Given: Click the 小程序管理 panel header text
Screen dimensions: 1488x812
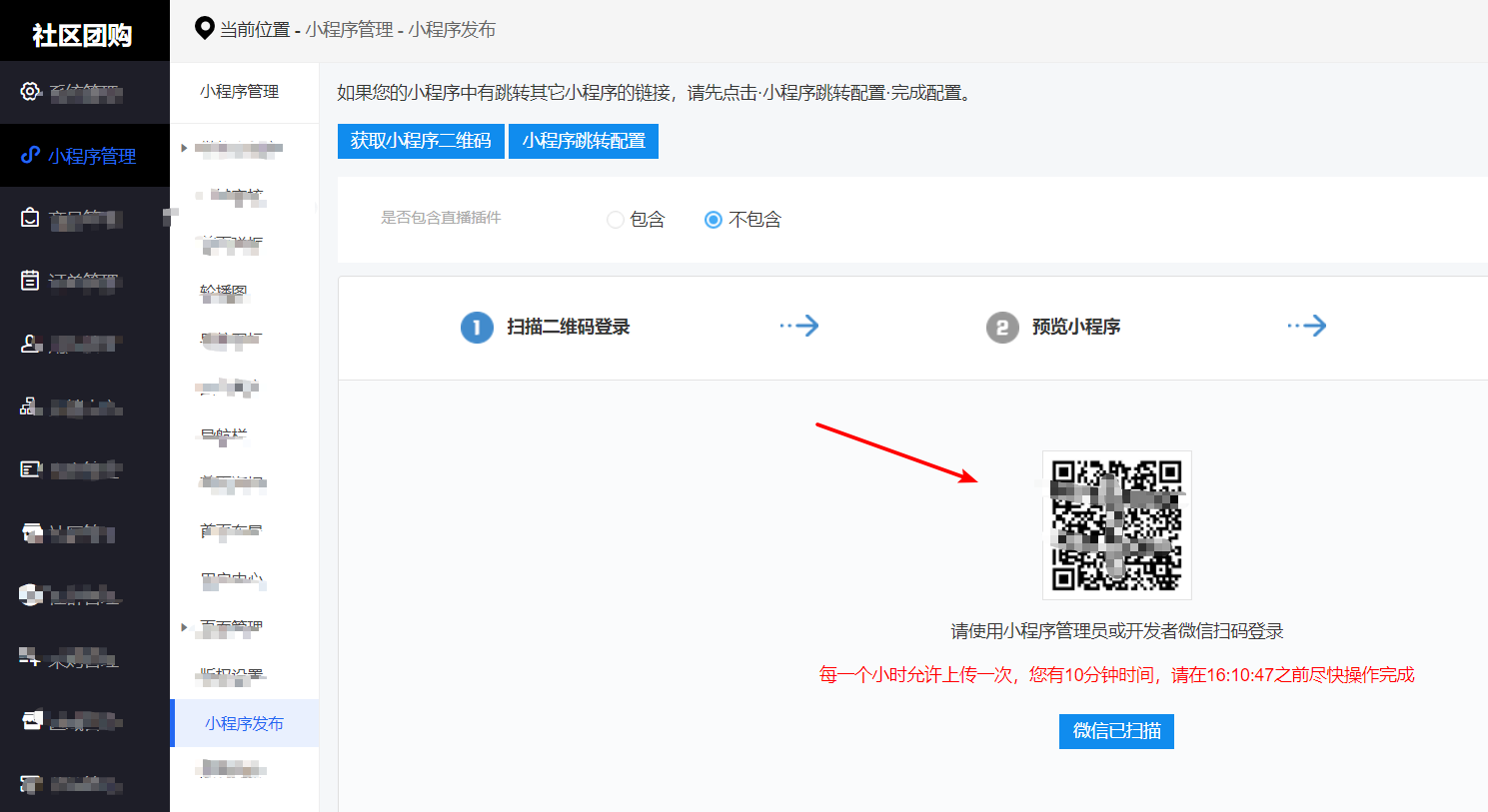Looking at the screenshot, I should [240, 91].
